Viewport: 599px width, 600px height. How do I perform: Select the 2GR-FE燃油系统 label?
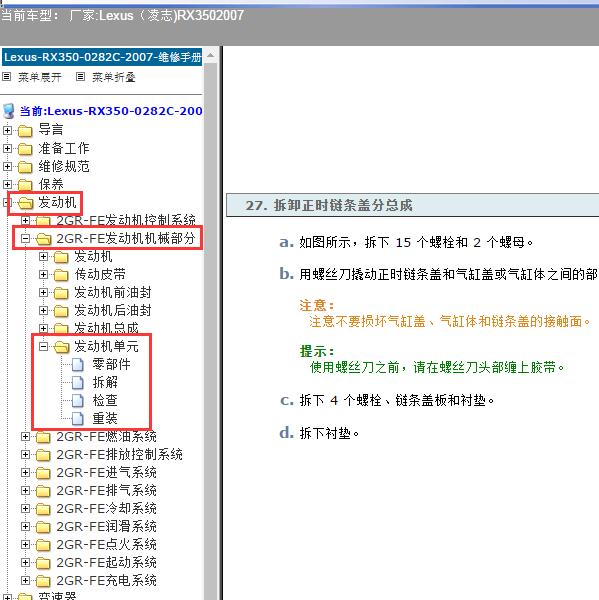coord(106,437)
